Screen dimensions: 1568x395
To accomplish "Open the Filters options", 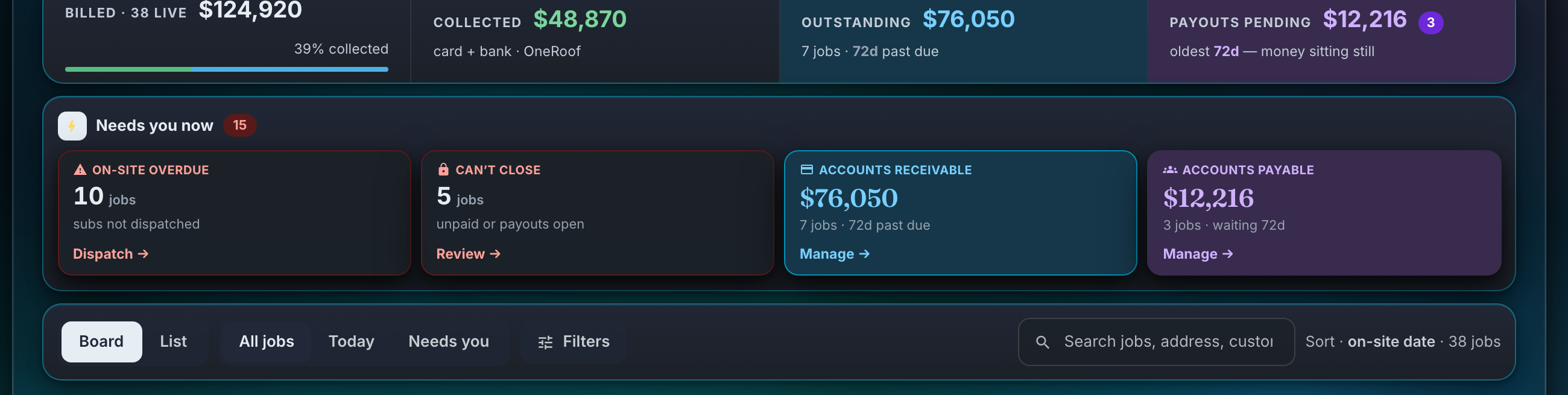I will [574, 342].
